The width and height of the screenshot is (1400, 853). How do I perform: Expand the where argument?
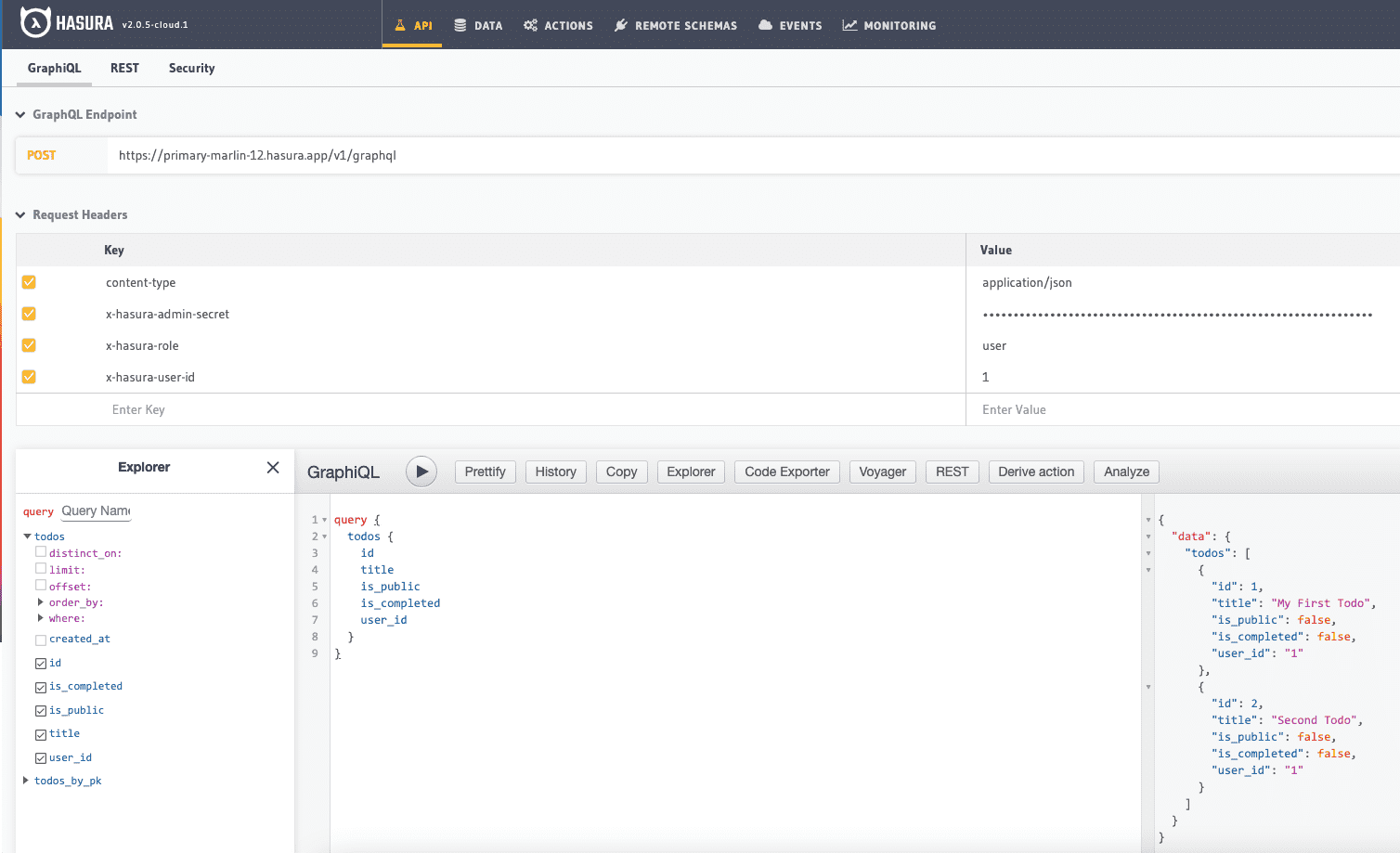point(40,617)
